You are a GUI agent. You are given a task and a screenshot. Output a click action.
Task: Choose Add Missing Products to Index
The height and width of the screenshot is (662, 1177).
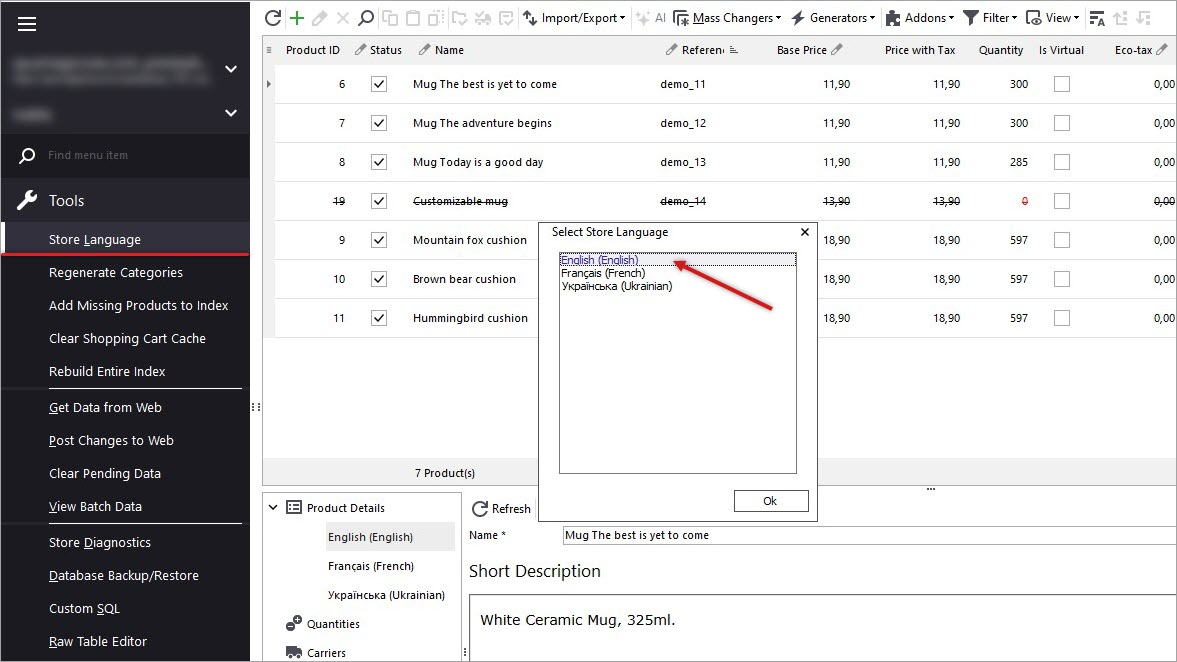click(138, 305)
